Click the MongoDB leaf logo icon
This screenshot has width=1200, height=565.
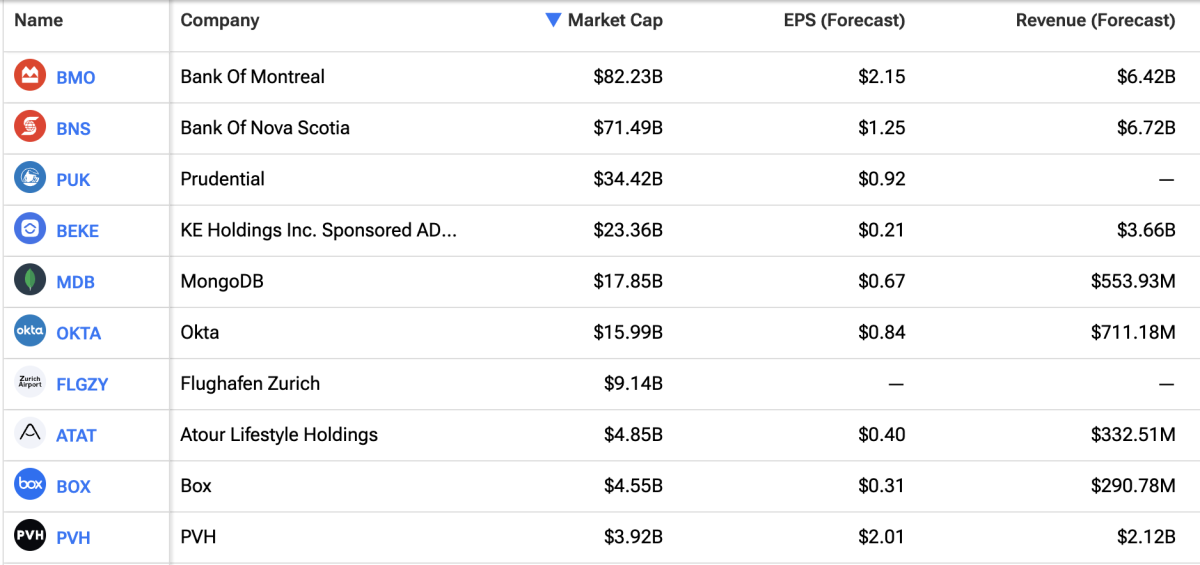pyautogui.click(x=30, y=281)
